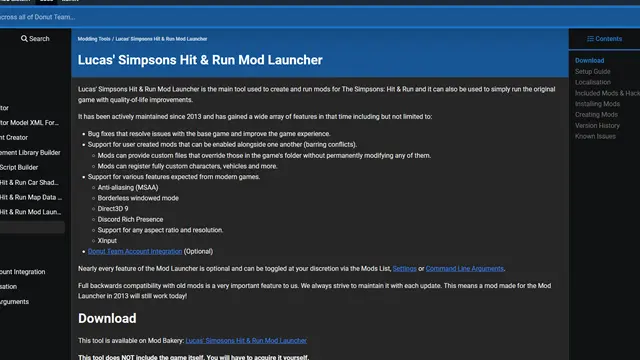The image size is (640, 360).
Task: Jump to Localisation in Contents
Action: click(593, 82)
